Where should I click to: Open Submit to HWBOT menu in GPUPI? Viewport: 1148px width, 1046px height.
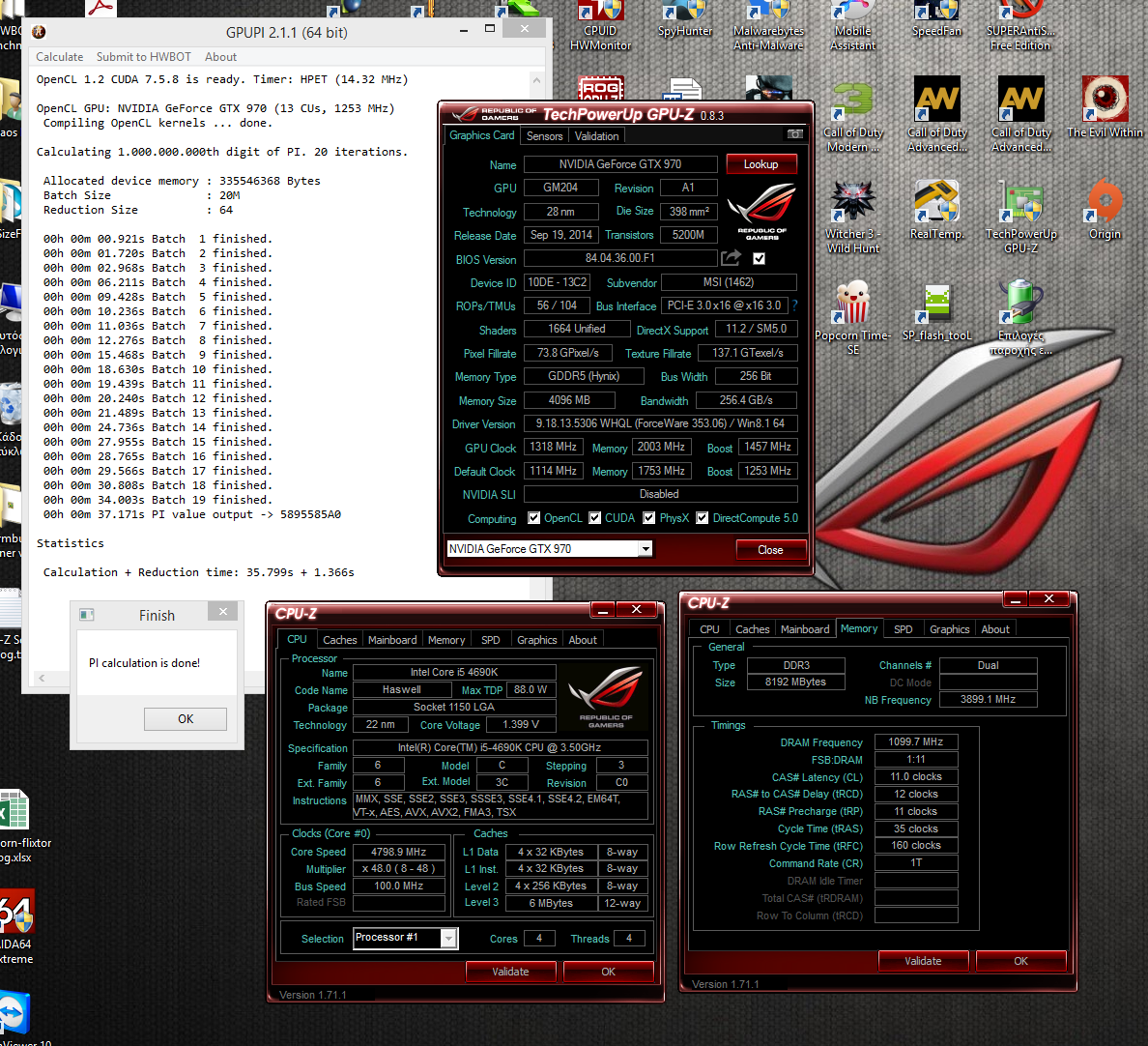(143, 56)
